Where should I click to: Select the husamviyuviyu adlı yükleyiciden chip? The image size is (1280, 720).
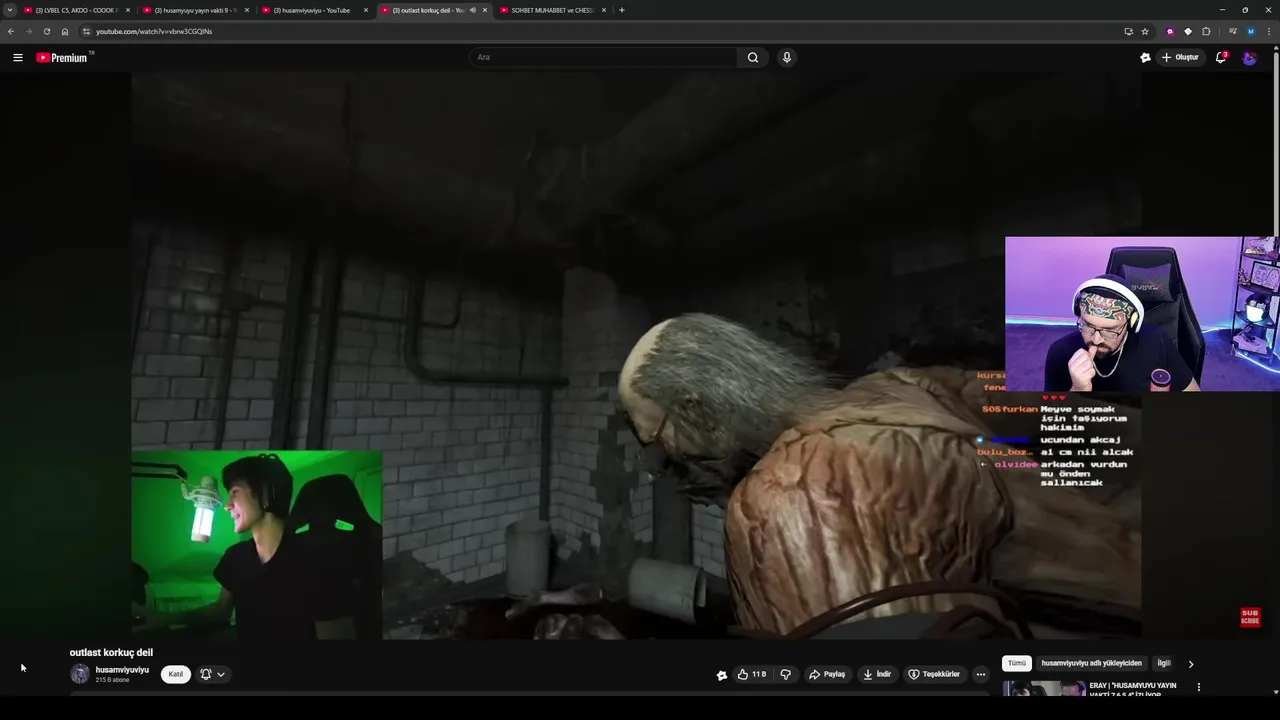point(1091,663)
